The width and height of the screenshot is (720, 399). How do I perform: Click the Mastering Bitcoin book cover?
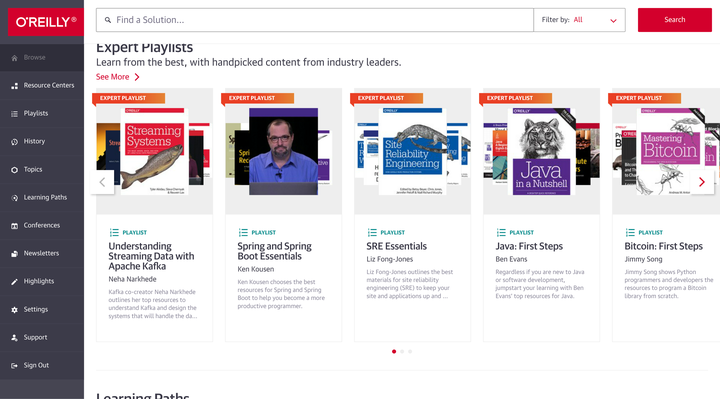pos(670,152)
